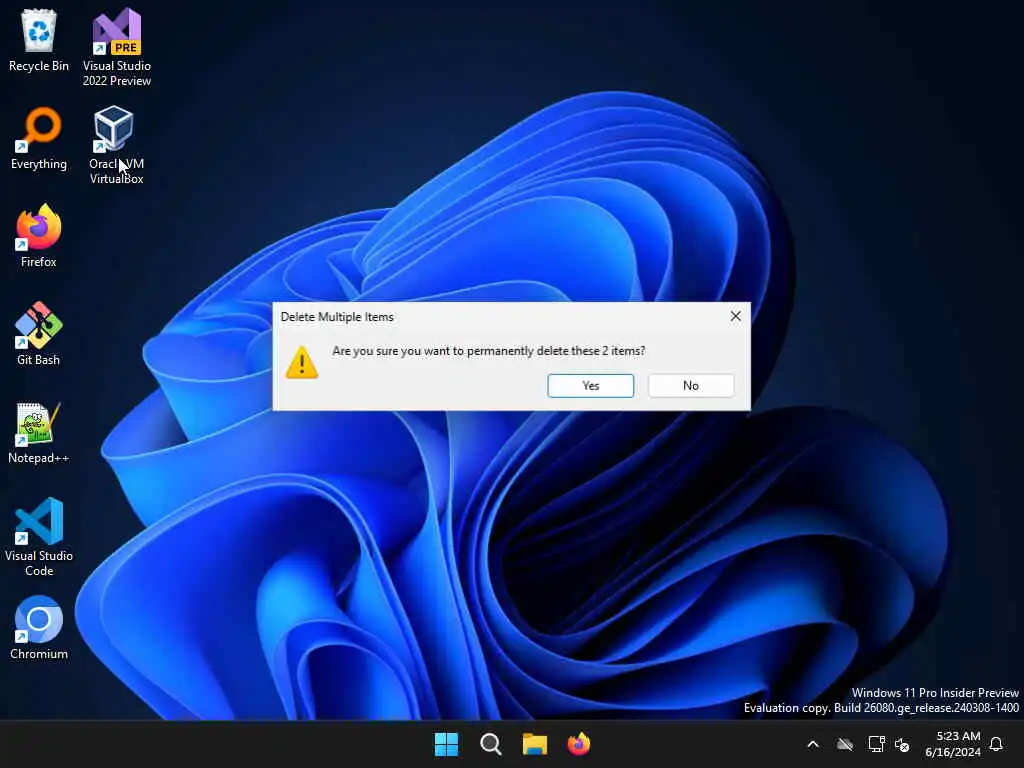Open the notifications bell icon

[996, 744]
